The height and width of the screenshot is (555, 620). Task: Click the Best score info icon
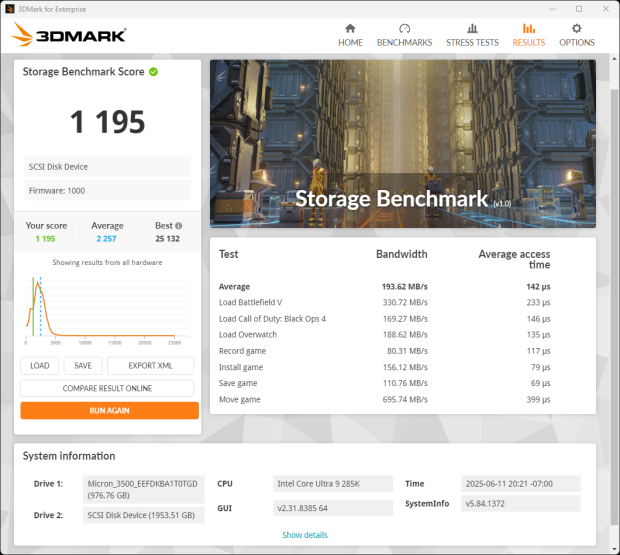(179, 226)
